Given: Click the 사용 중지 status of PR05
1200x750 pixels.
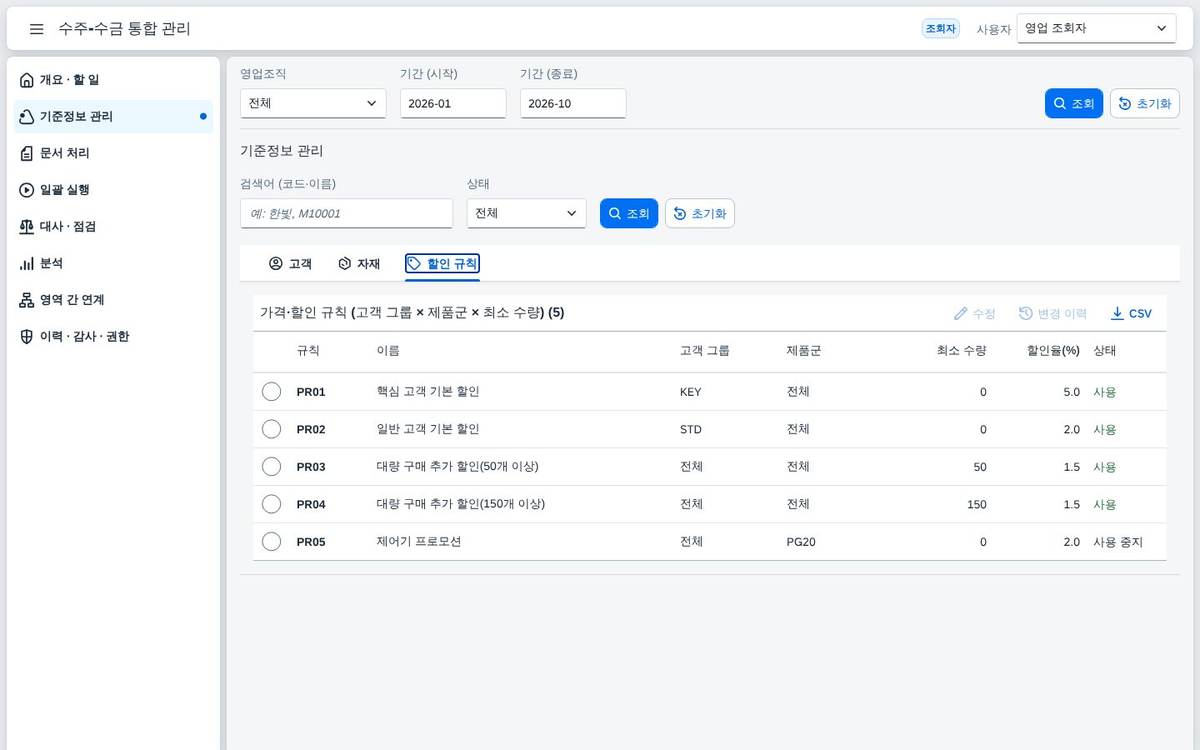Looking at the screenshot, I should pyautogui.click(x=1118, y=542).
